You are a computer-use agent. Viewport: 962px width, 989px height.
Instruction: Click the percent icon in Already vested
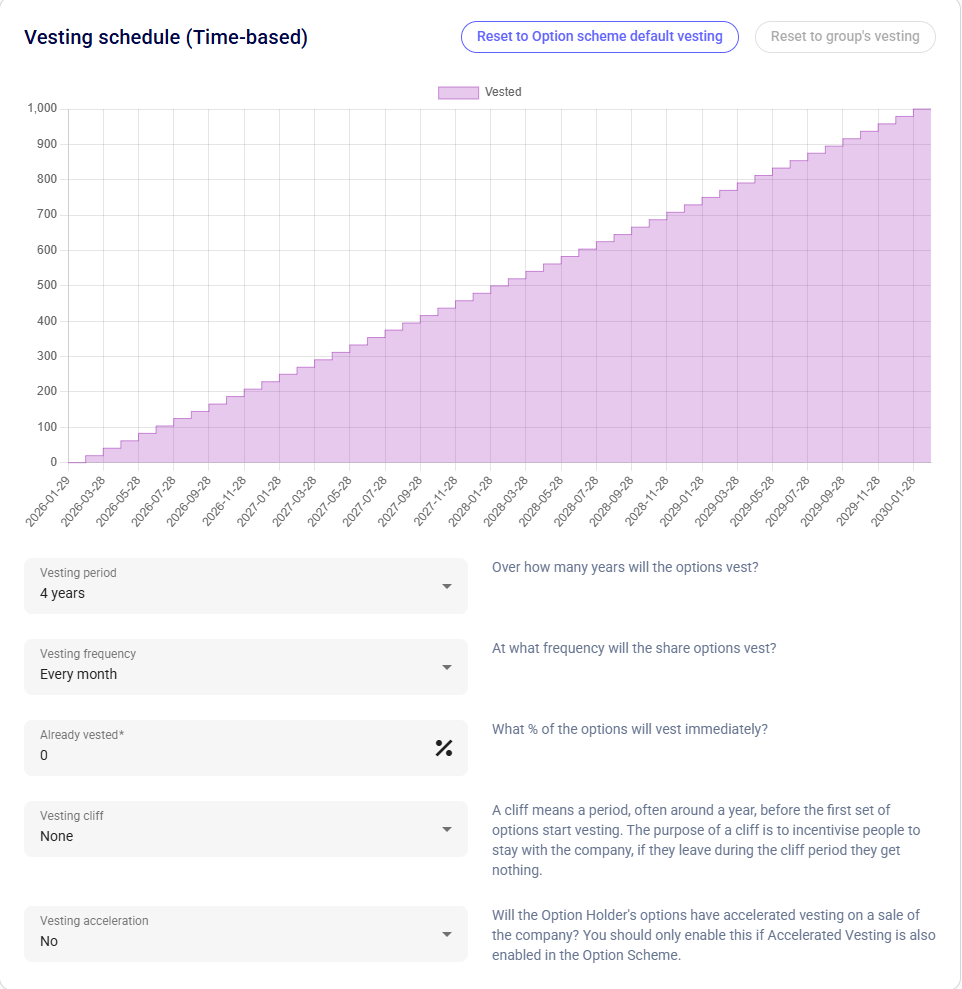[x=444, y=748]
